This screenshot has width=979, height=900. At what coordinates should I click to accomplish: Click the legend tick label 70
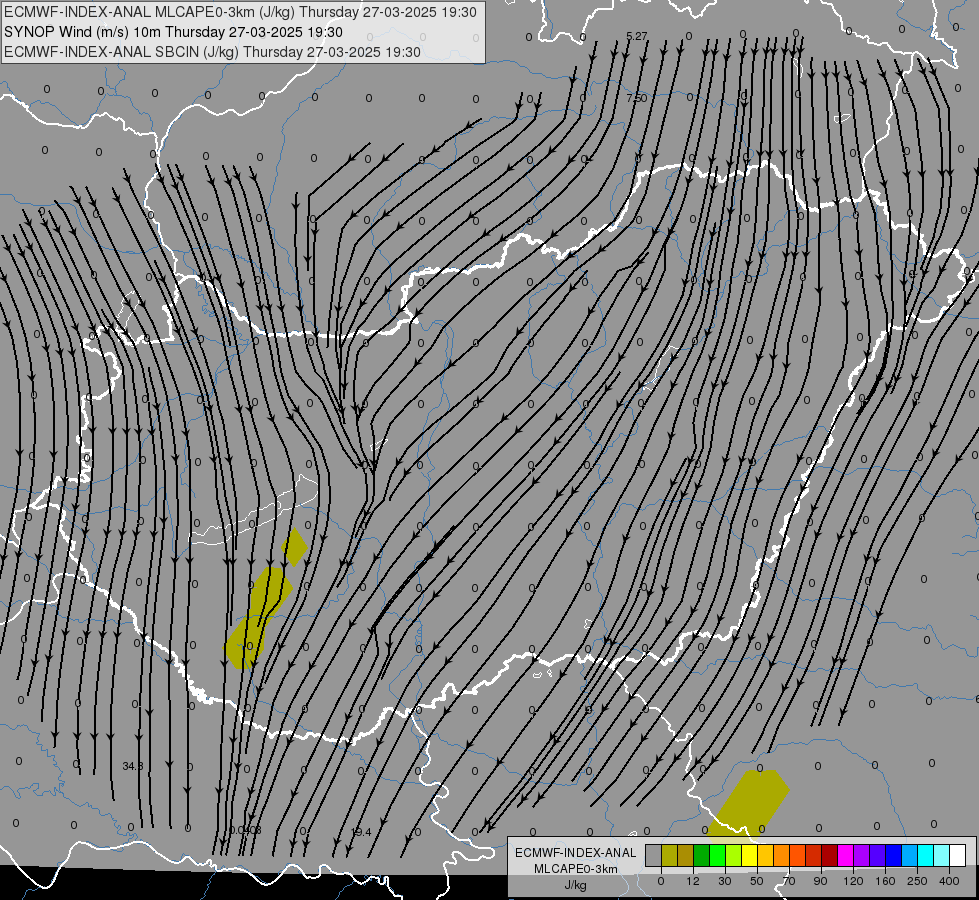[x=789, y=881]
